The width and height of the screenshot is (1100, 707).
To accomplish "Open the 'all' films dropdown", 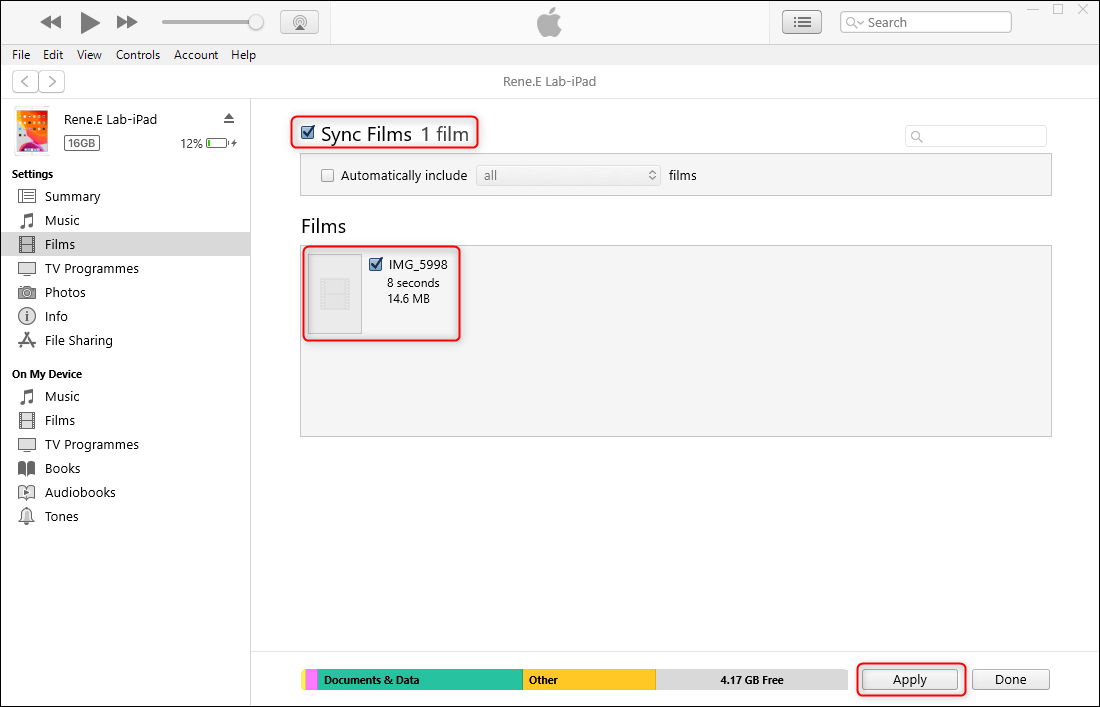I will click(x=568, y=175).
